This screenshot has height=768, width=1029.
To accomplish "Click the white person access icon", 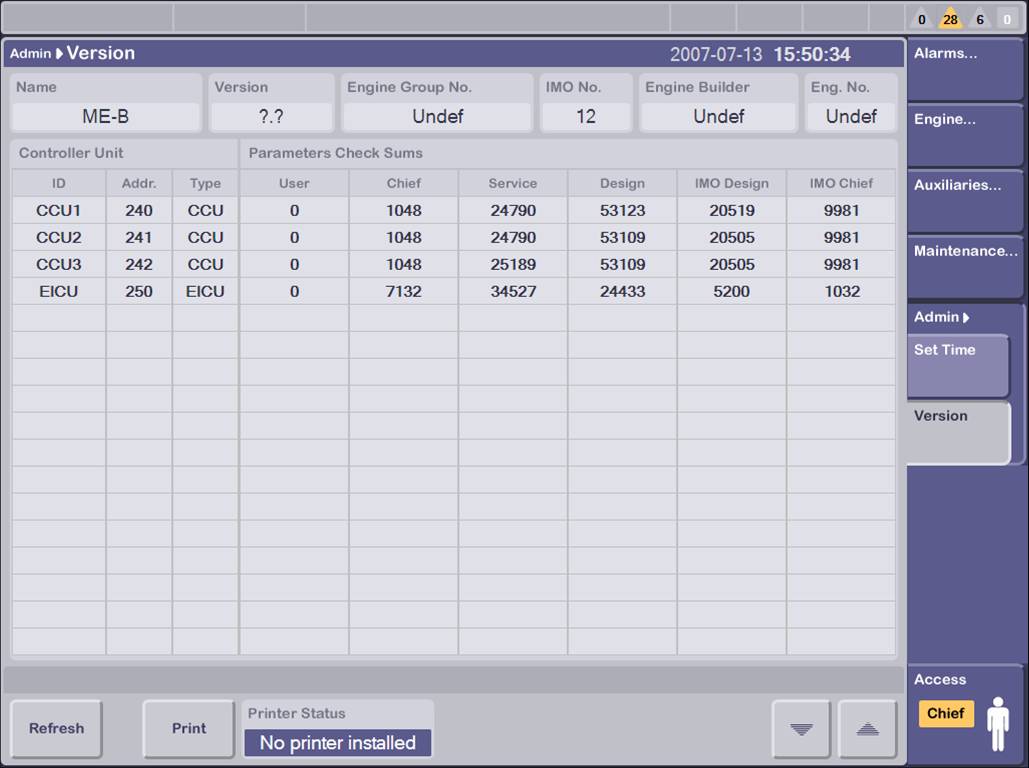I will 997,723.
